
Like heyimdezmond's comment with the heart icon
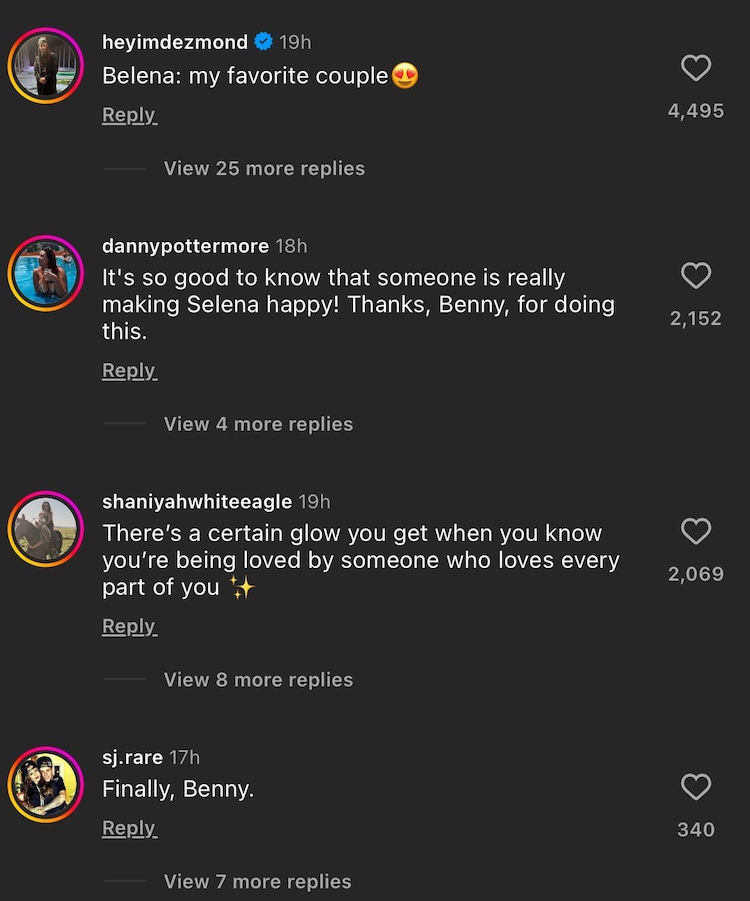click(x=696, y=68)
